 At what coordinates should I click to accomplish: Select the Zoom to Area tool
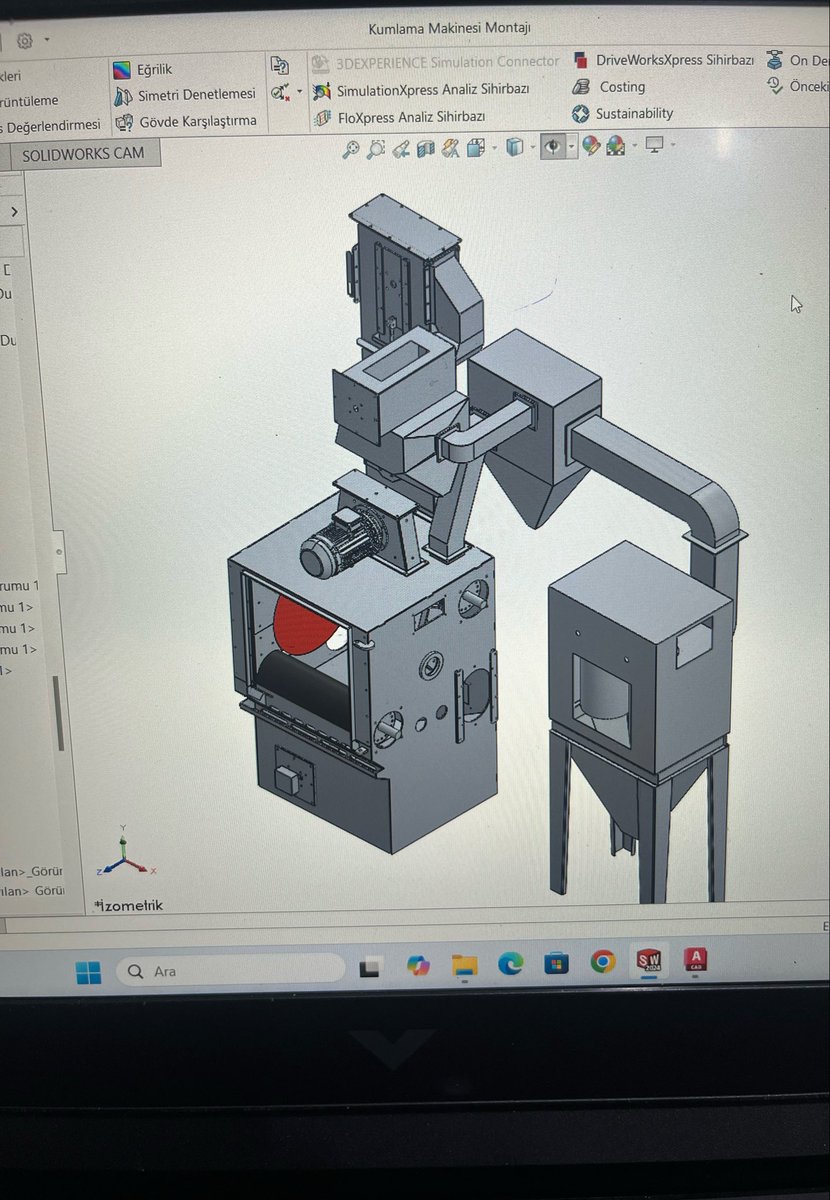click(x=376, y=149)
